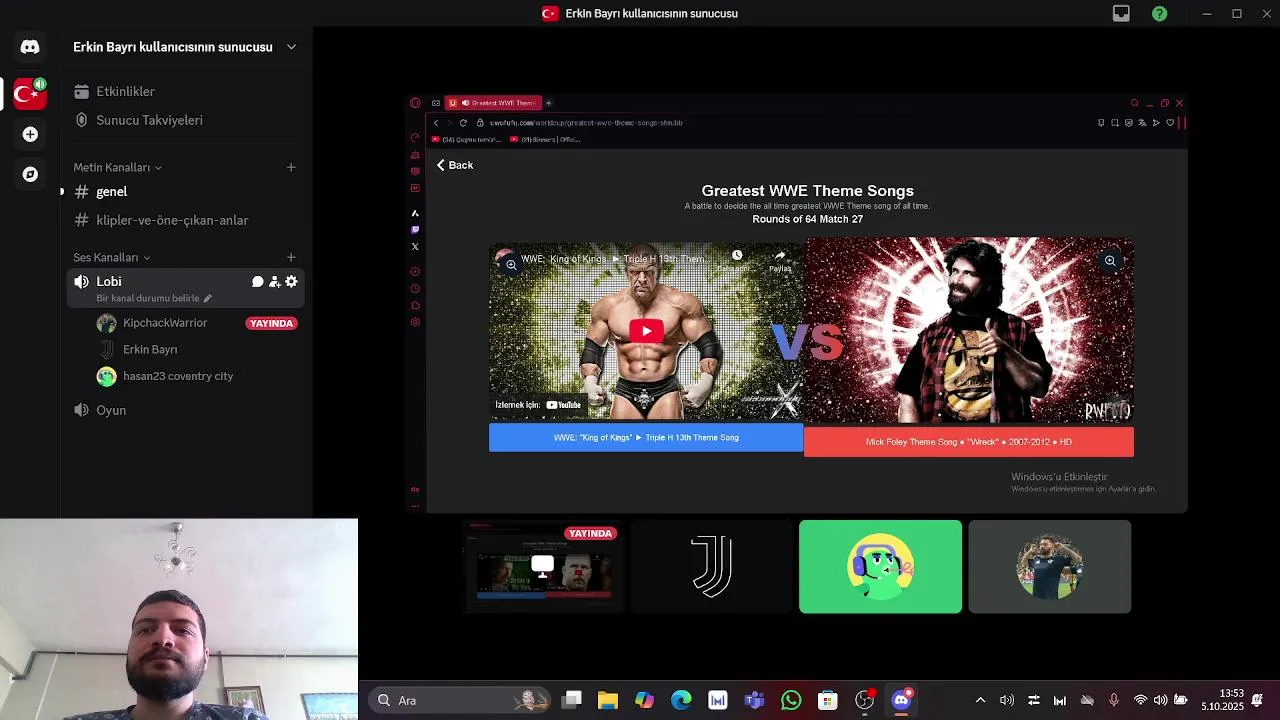This screenshot has width=1280, height=720.
Task: Open Wi-Fi network tray icon
Action: point(1140,700)
